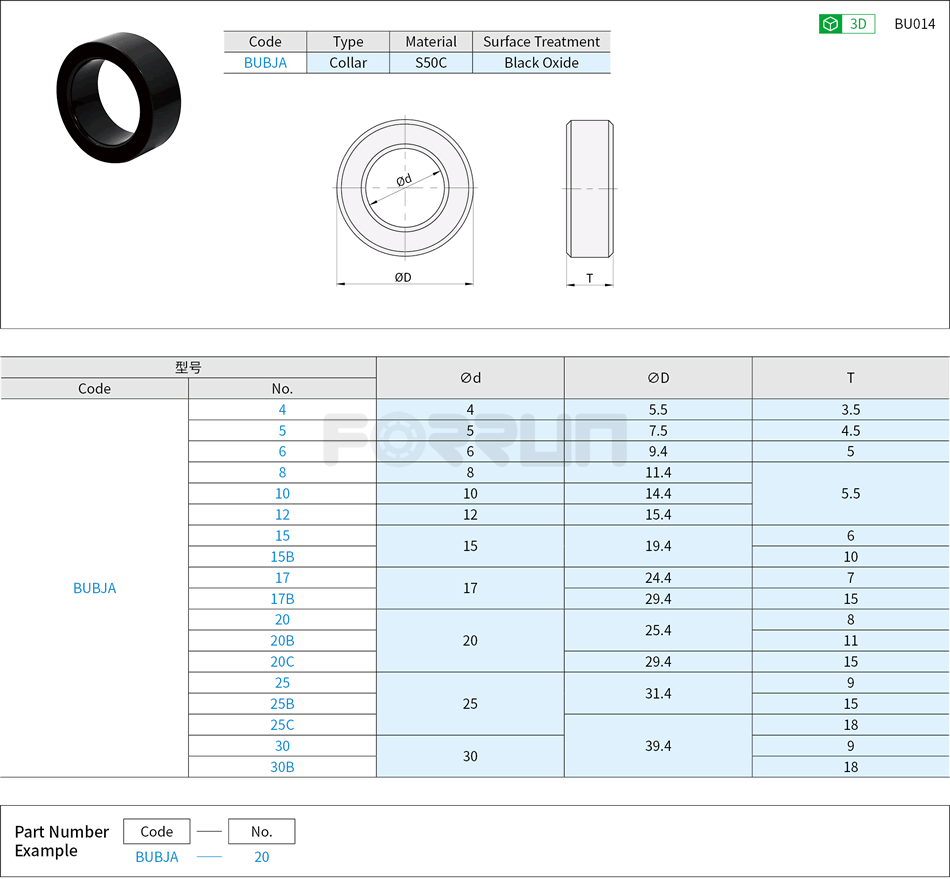Select model No. 4
Screen dimensions: 950x879
(282, 410)
